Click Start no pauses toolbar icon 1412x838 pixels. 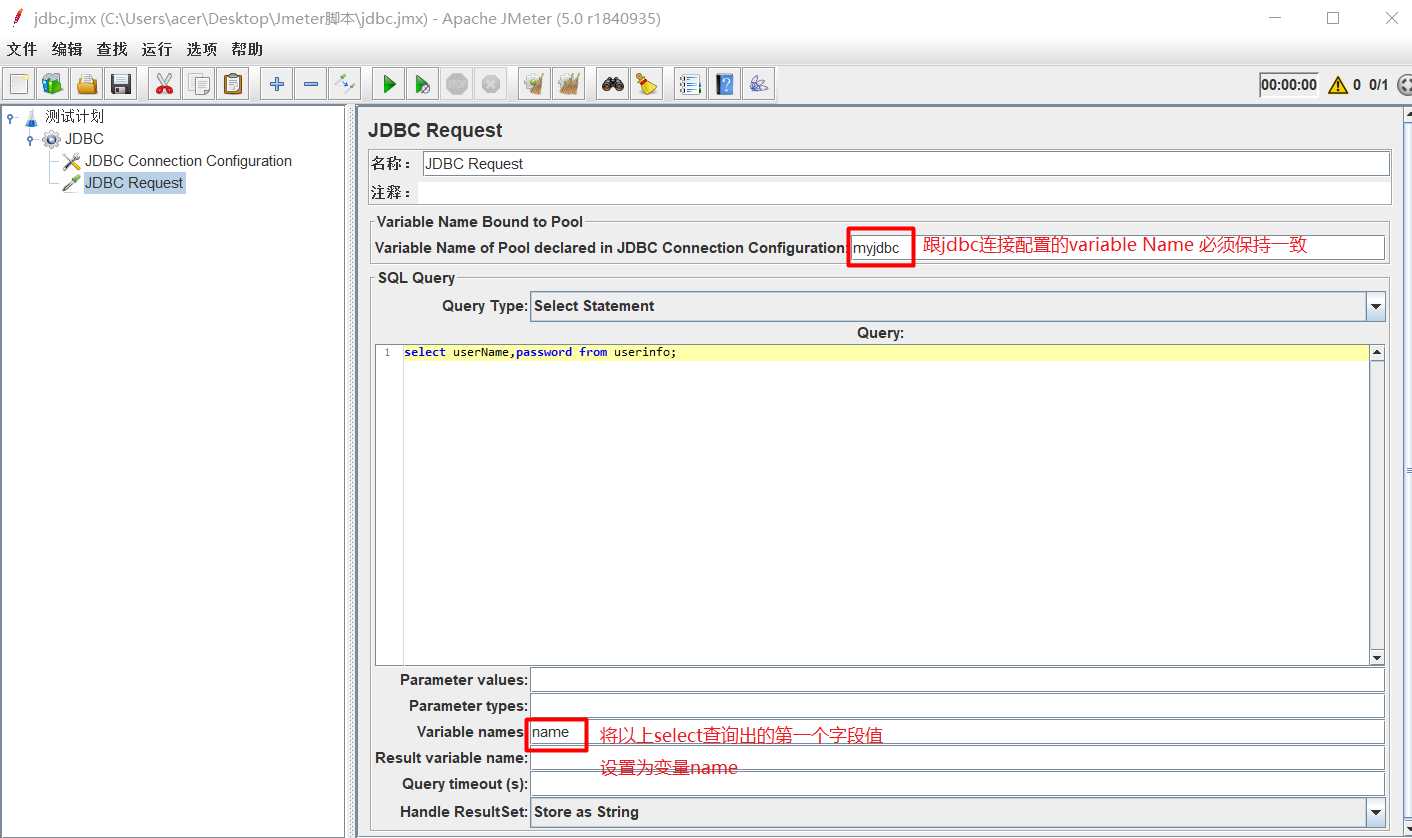[x=423, y=85]
